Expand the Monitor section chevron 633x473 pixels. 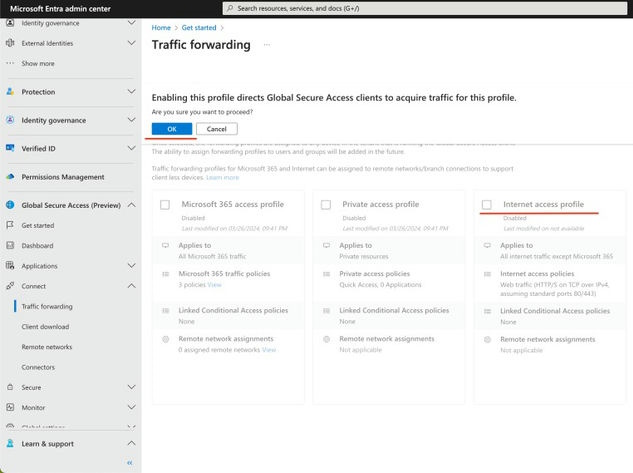coord(131,407)
